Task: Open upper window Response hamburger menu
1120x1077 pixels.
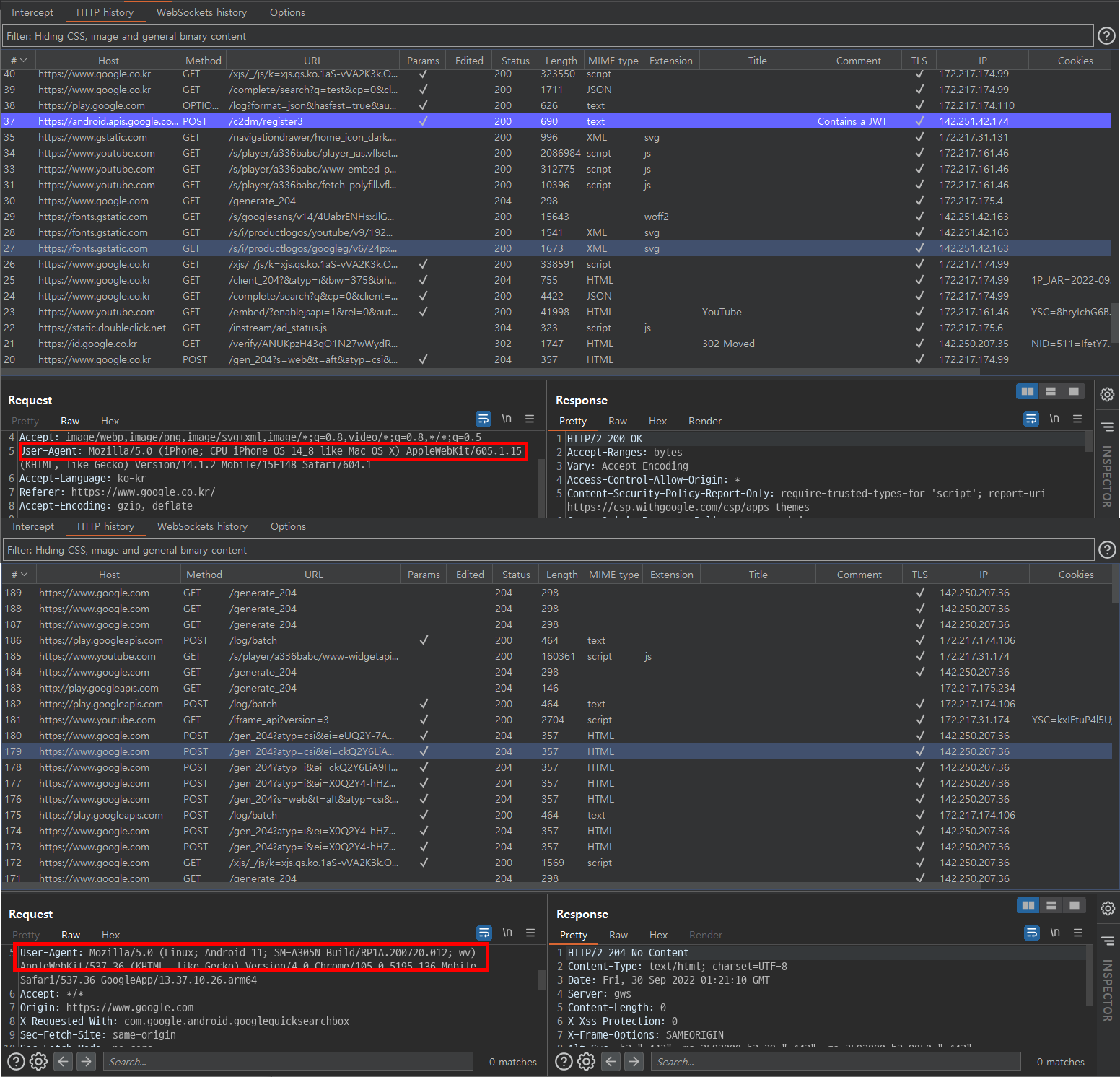Action: pos(1077,419)
